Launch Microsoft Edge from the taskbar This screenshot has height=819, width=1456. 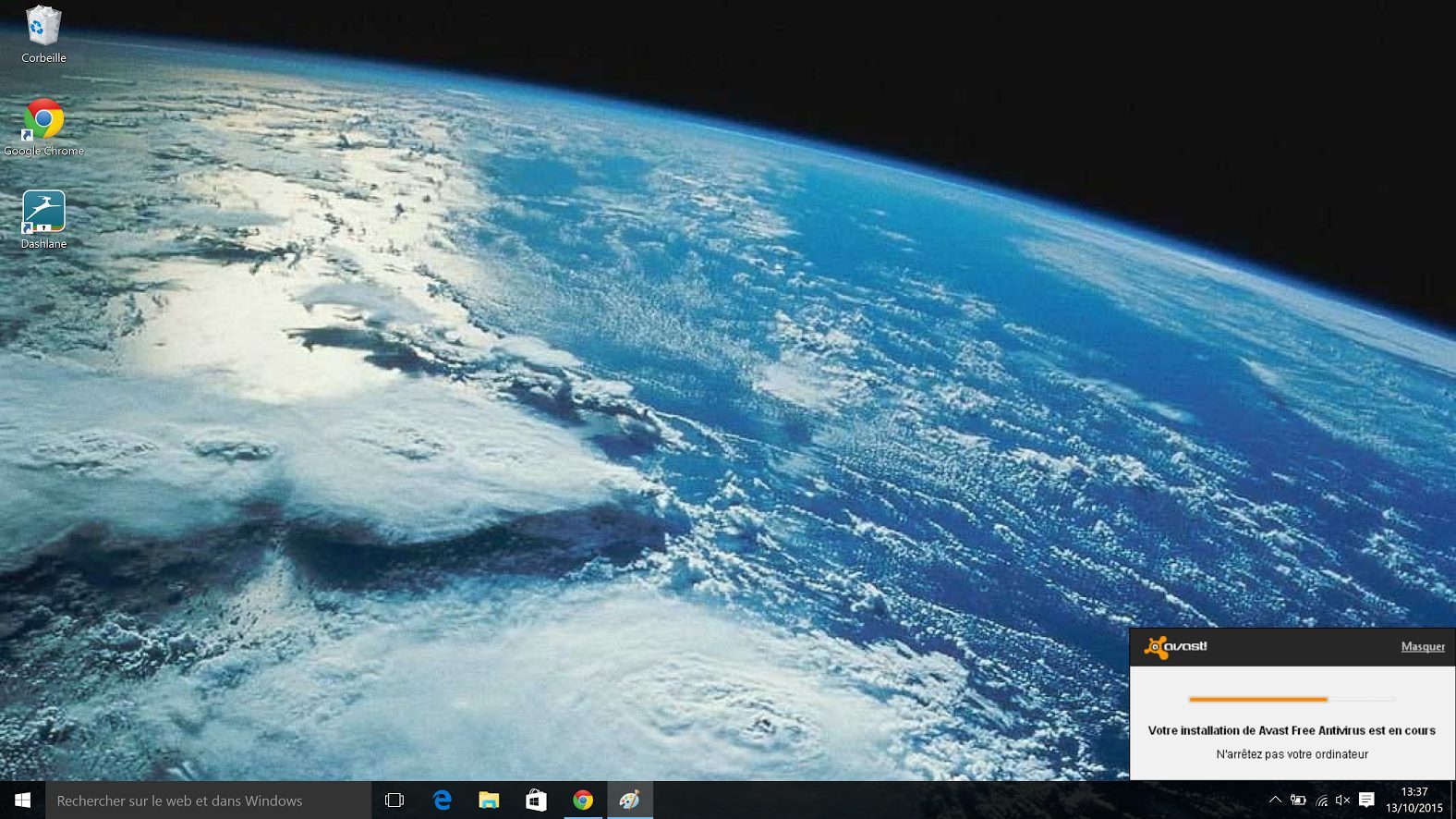(443, 801)
